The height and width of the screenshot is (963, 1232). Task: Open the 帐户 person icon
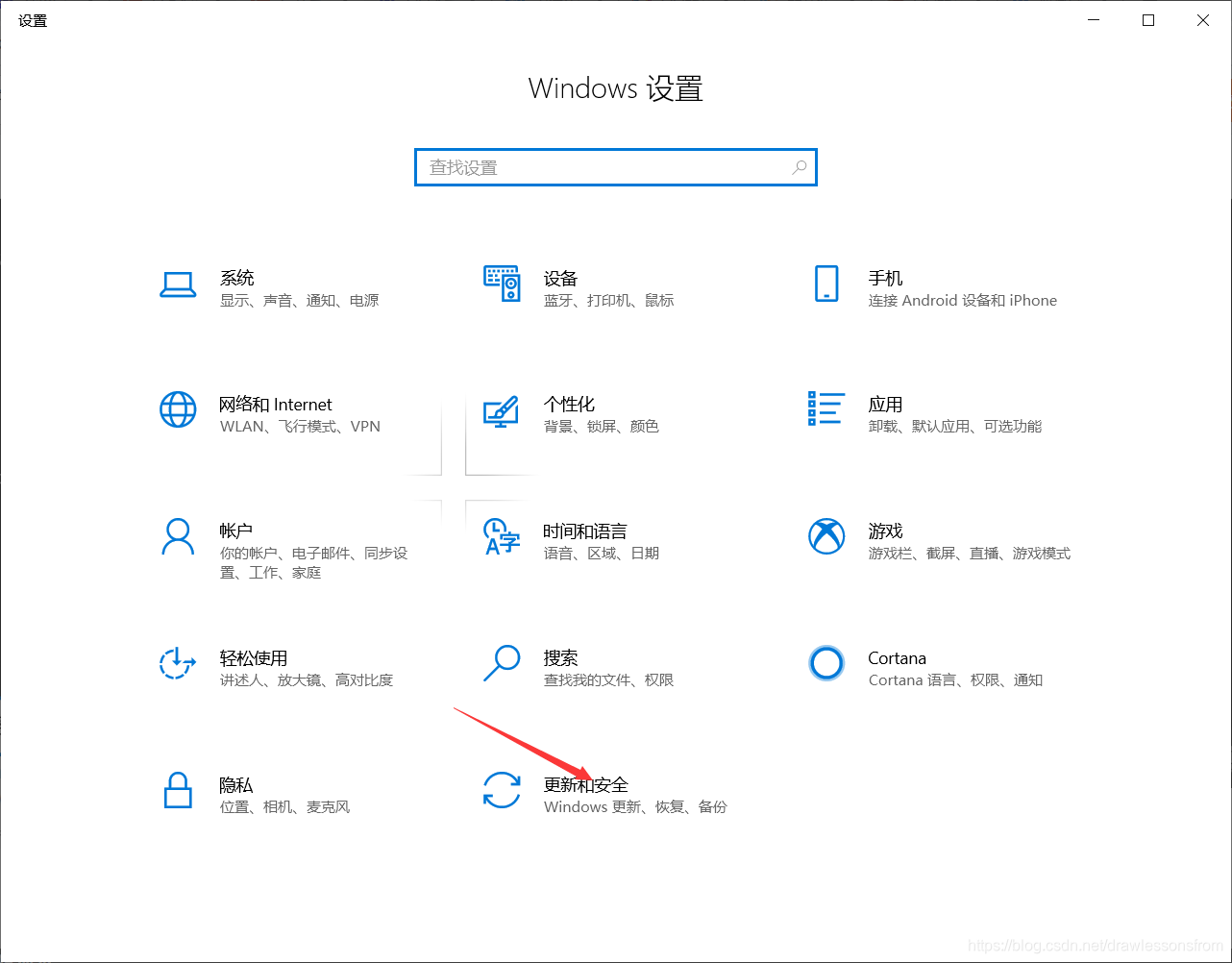(178, 537)
